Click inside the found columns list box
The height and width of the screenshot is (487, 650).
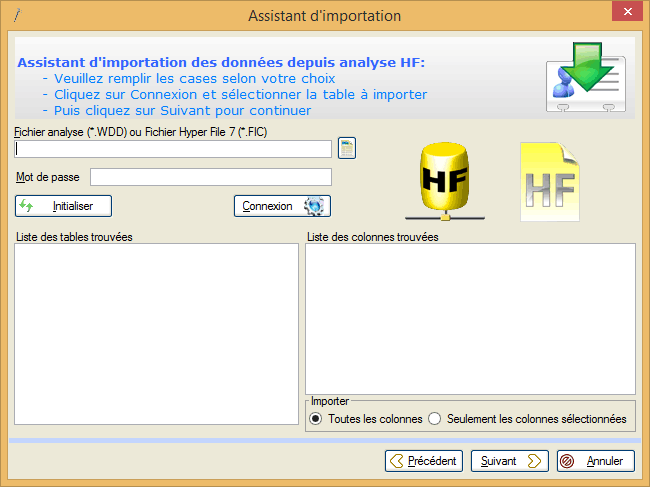470,318
